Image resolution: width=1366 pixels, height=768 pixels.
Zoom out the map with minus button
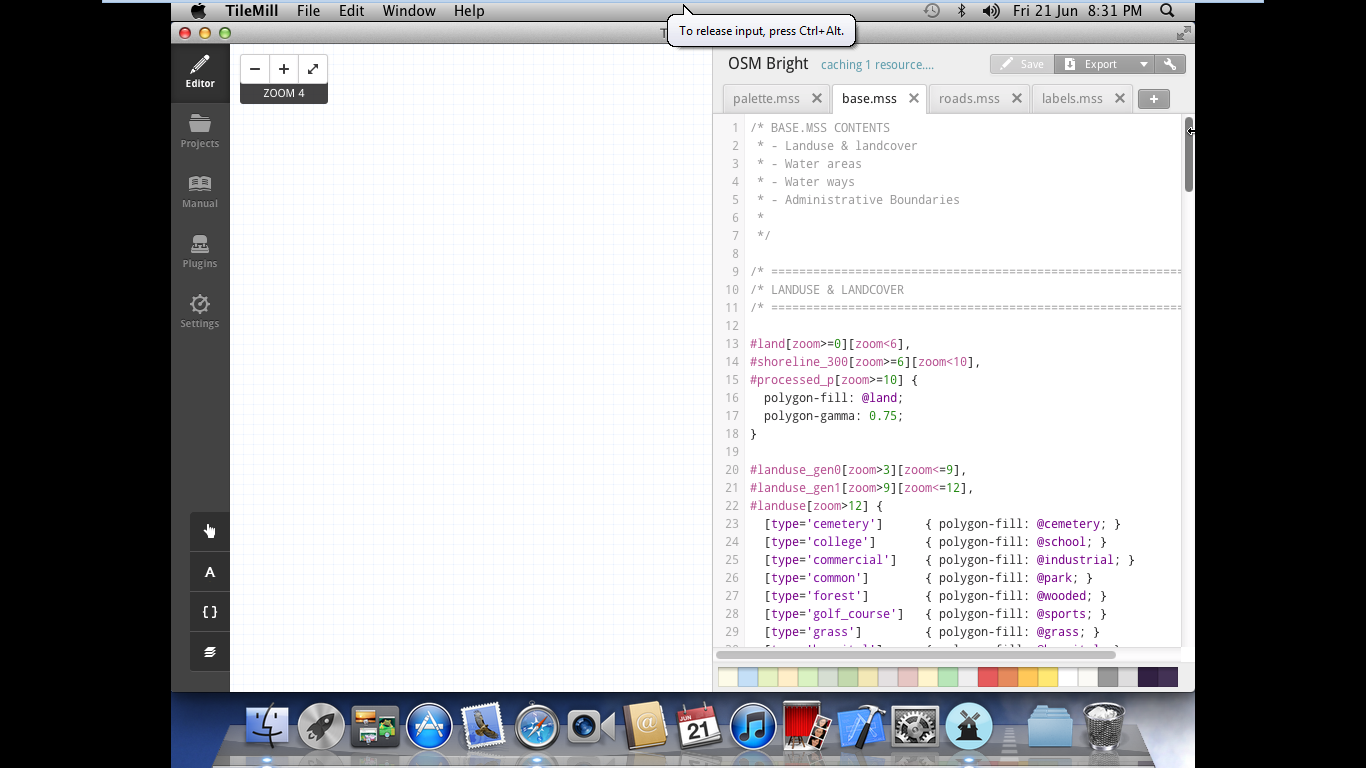(255, 69)
